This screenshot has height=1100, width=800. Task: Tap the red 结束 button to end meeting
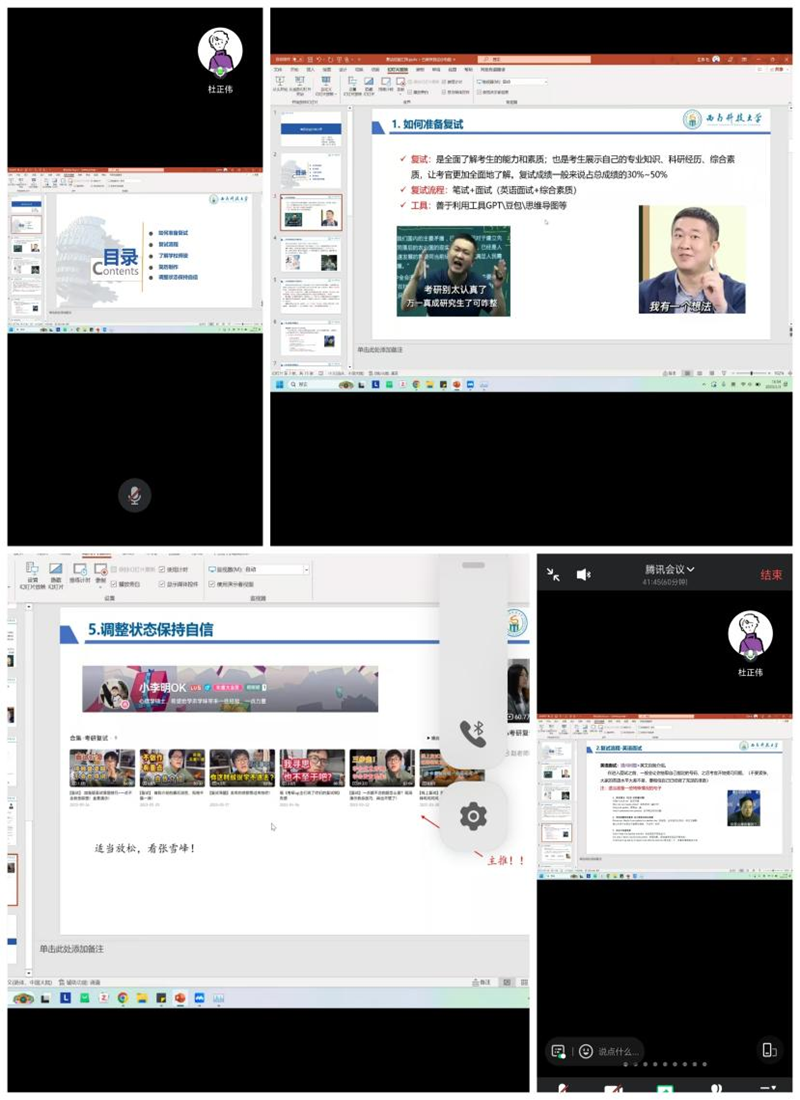pos(770,575)
